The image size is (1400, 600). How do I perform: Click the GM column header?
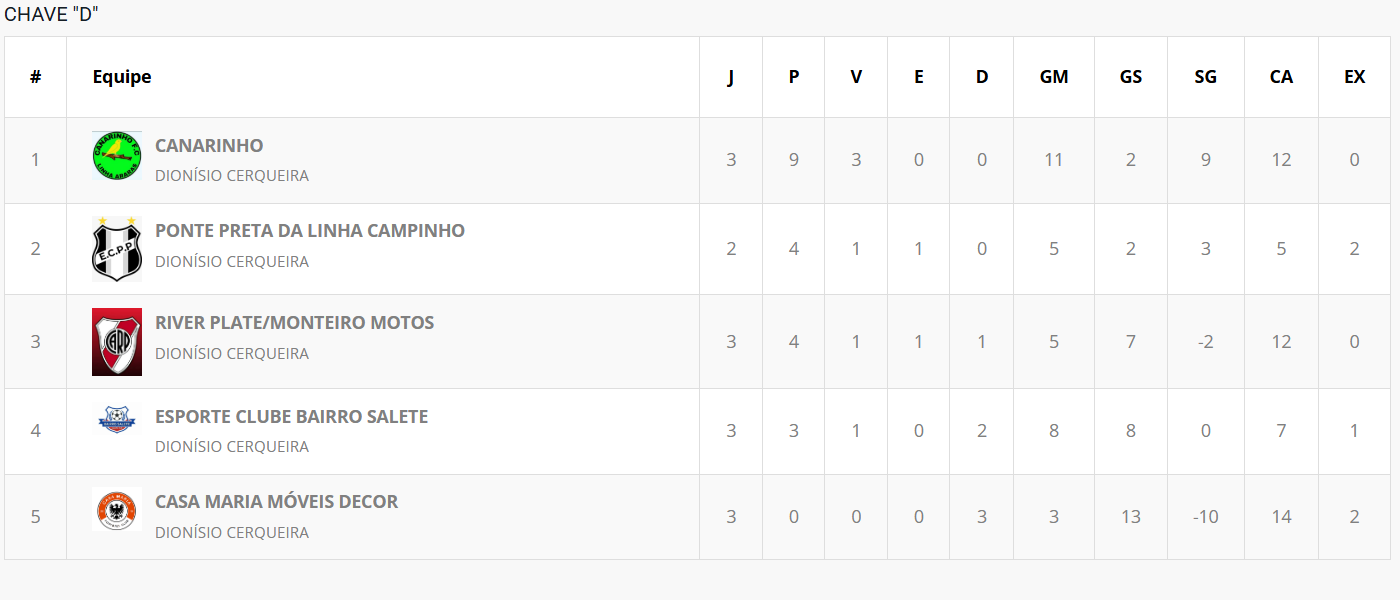click(x=1054, y=77)
